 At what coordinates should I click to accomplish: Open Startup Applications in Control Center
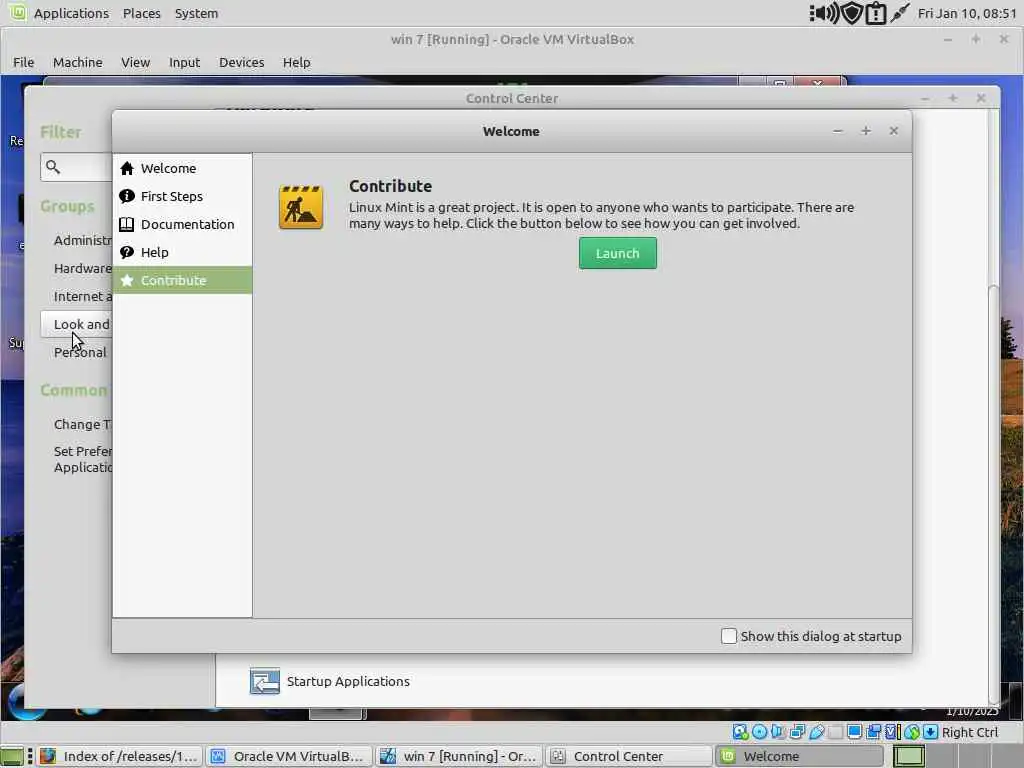[348, 681]
